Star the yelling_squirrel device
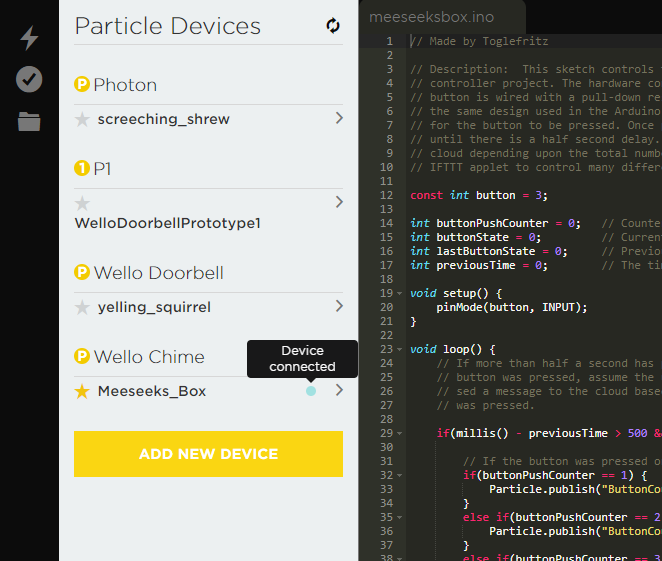Screen dimensions: 662x561 click(82, 307)
